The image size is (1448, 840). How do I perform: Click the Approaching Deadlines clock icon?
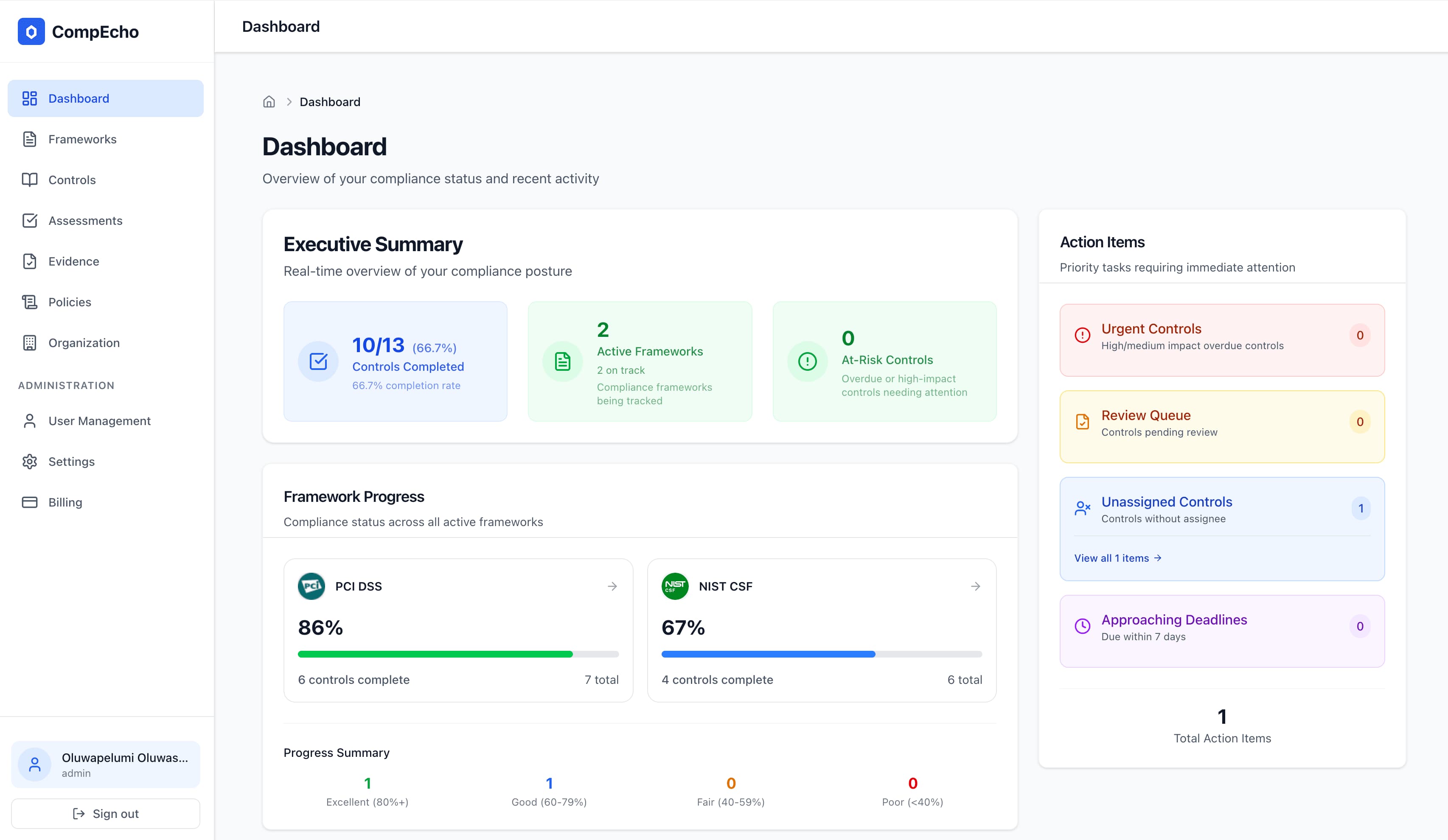pyautogui.click(x=1083, y=626)
